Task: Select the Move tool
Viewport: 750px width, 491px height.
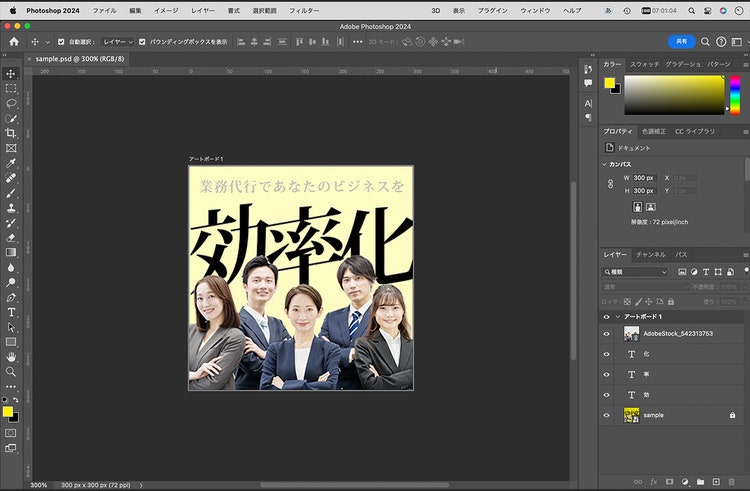Action: (11, 74)
